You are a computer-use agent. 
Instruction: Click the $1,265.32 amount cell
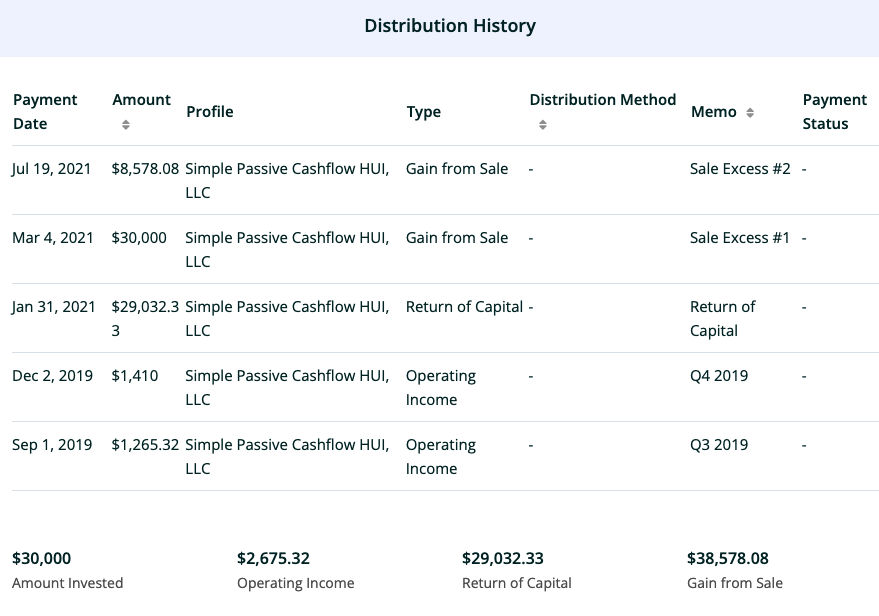coord(145,445)
